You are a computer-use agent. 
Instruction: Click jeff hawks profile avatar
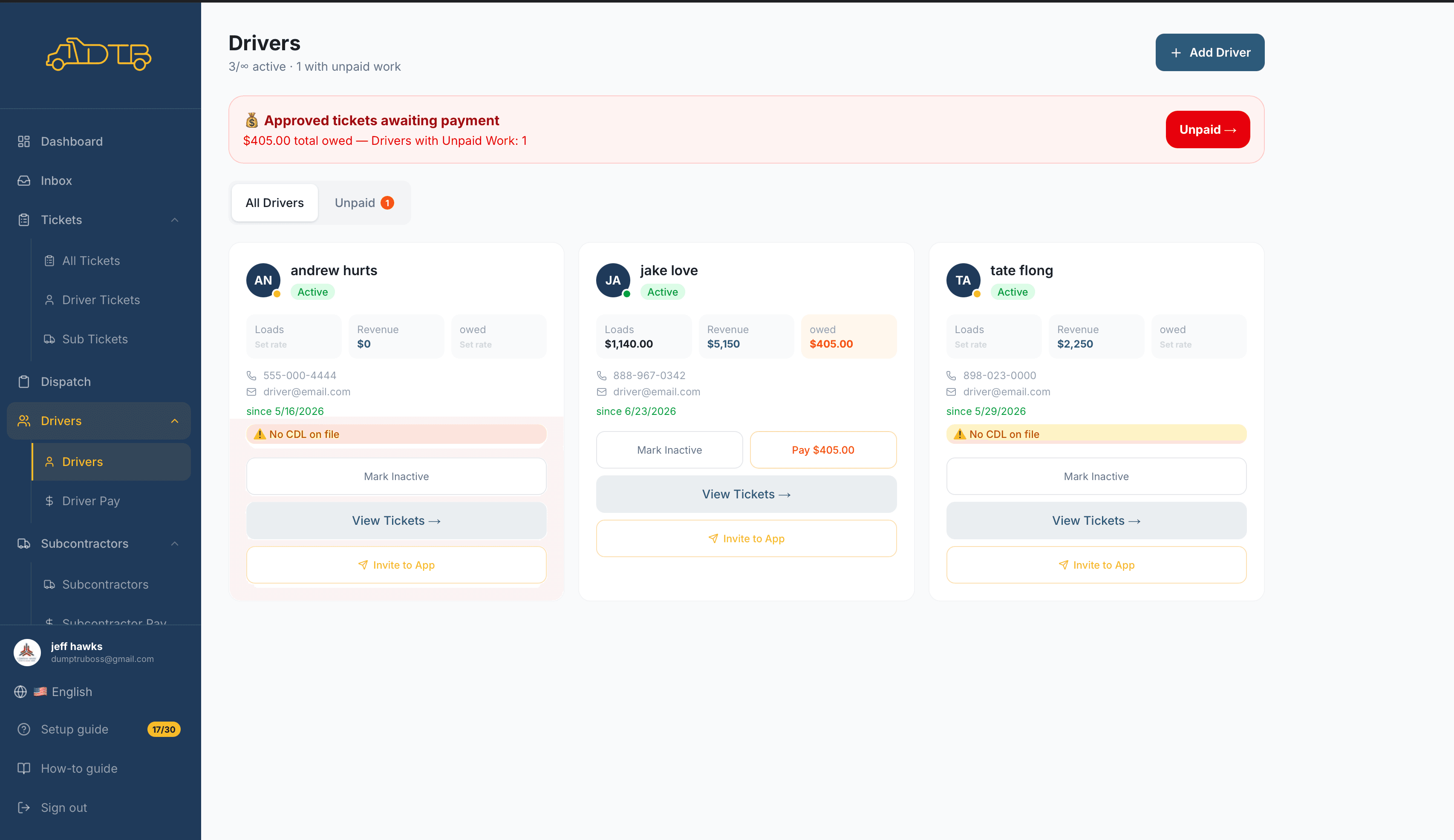click(x=27, y=653)
